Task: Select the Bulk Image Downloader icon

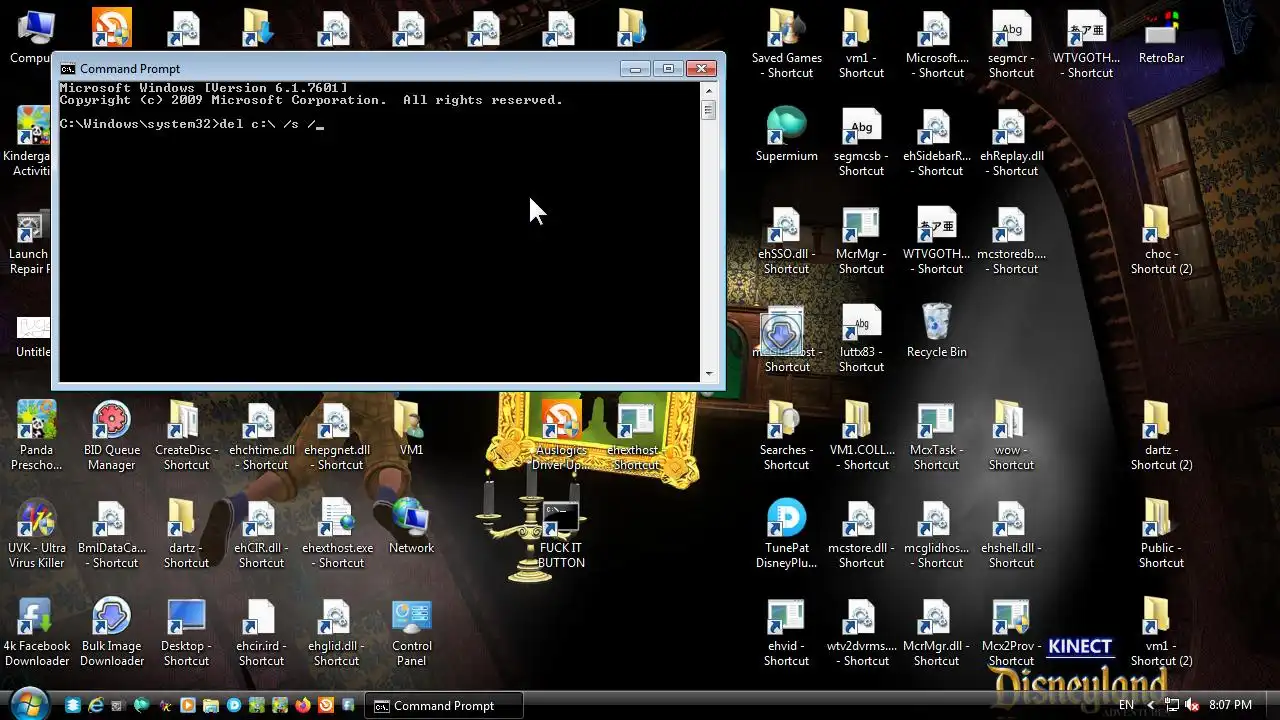Action: click(x=111, y=632)
